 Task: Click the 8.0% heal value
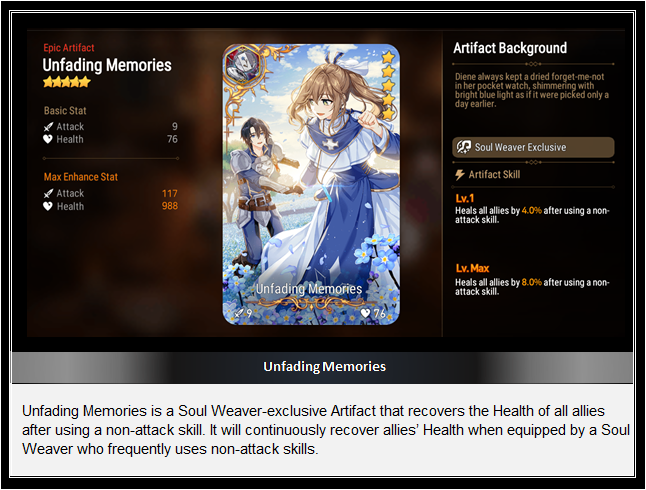(x=531, y=282)
